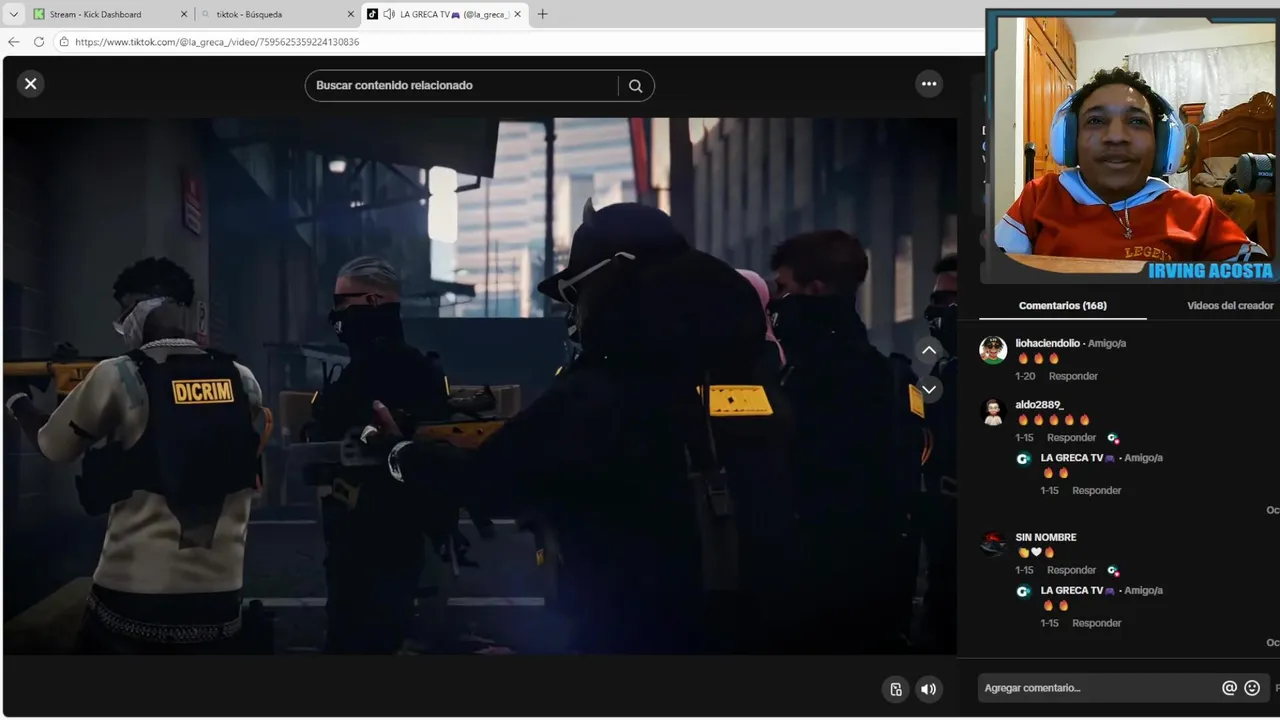The height and width of the screenshot is (720, 1280).
Task: Switch to the Comentarios (168) tab
Action: pyautogui.click(x=1062, y=306)
